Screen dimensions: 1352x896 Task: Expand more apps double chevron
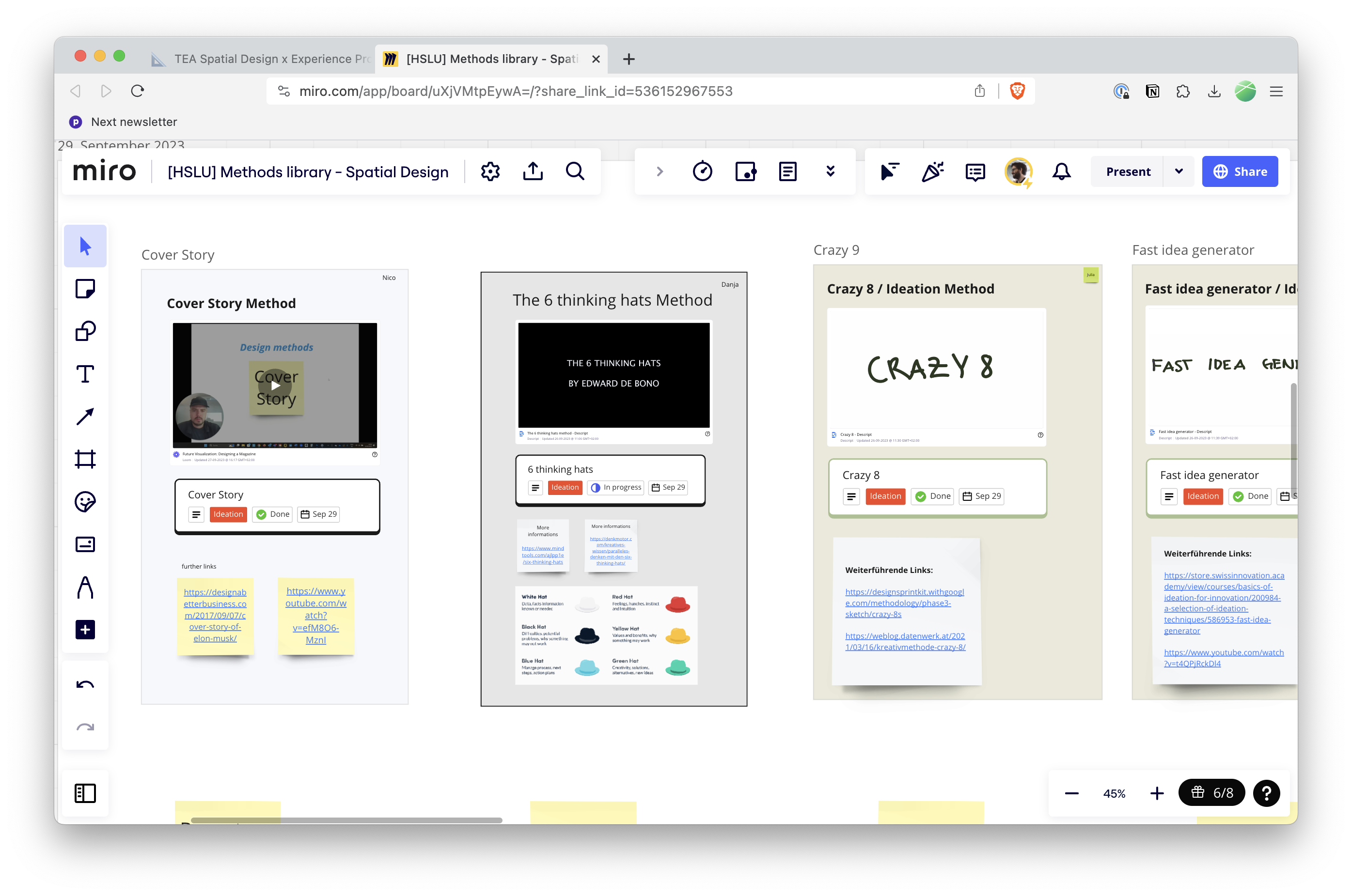pos(830,171)
